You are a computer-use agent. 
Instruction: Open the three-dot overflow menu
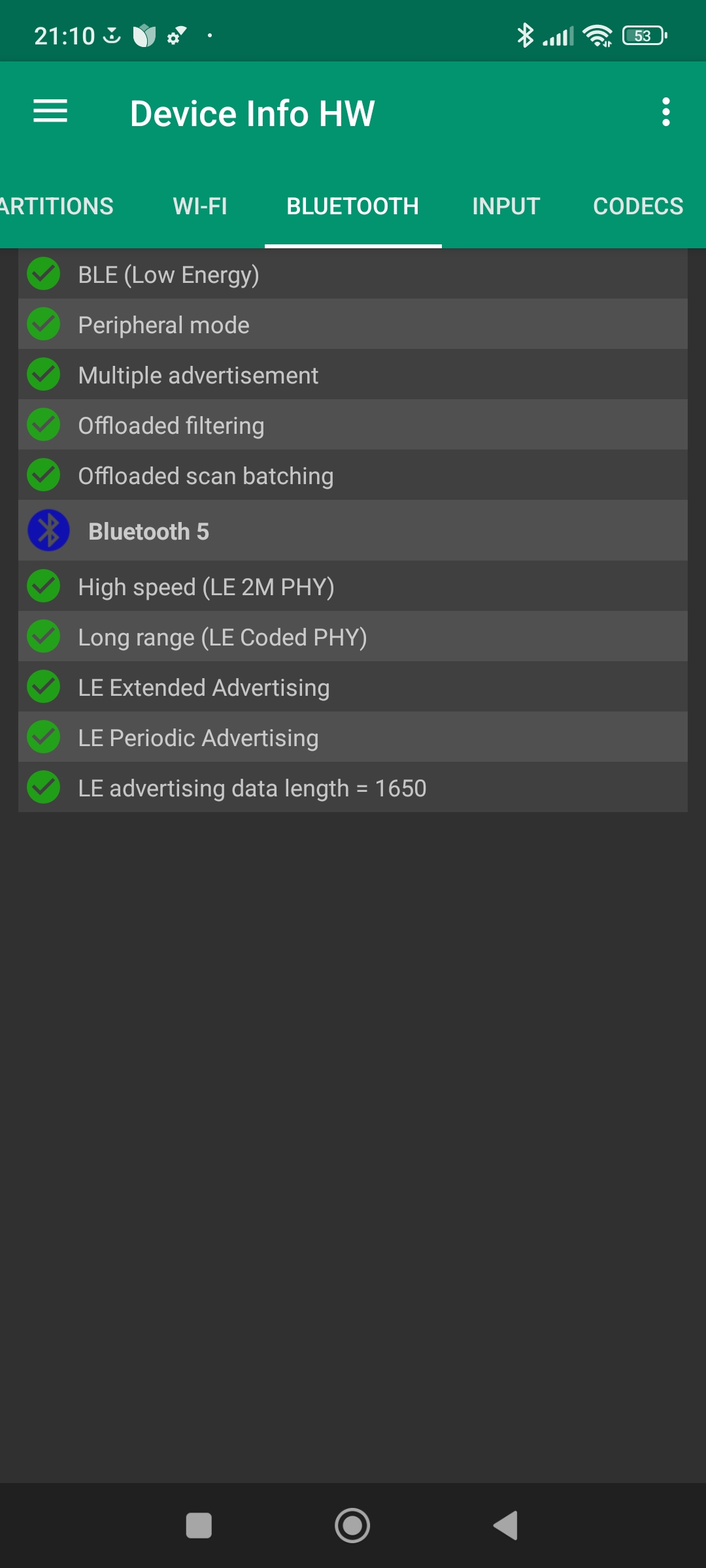665,112
